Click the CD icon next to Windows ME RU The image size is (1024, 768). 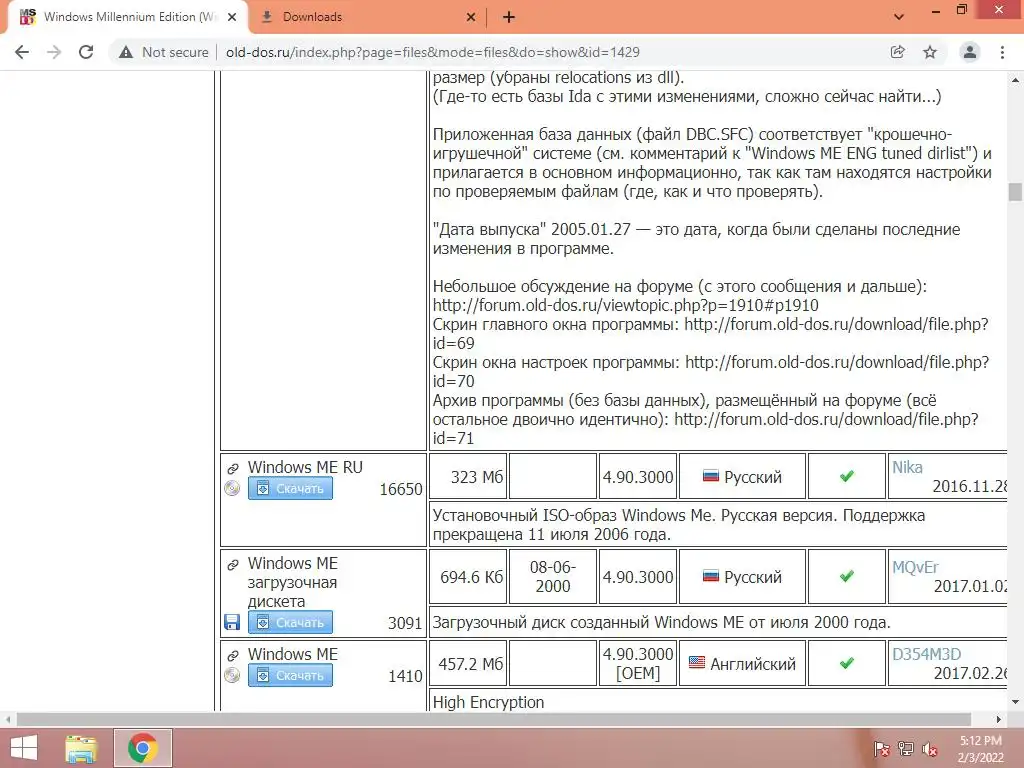[232, 488]
